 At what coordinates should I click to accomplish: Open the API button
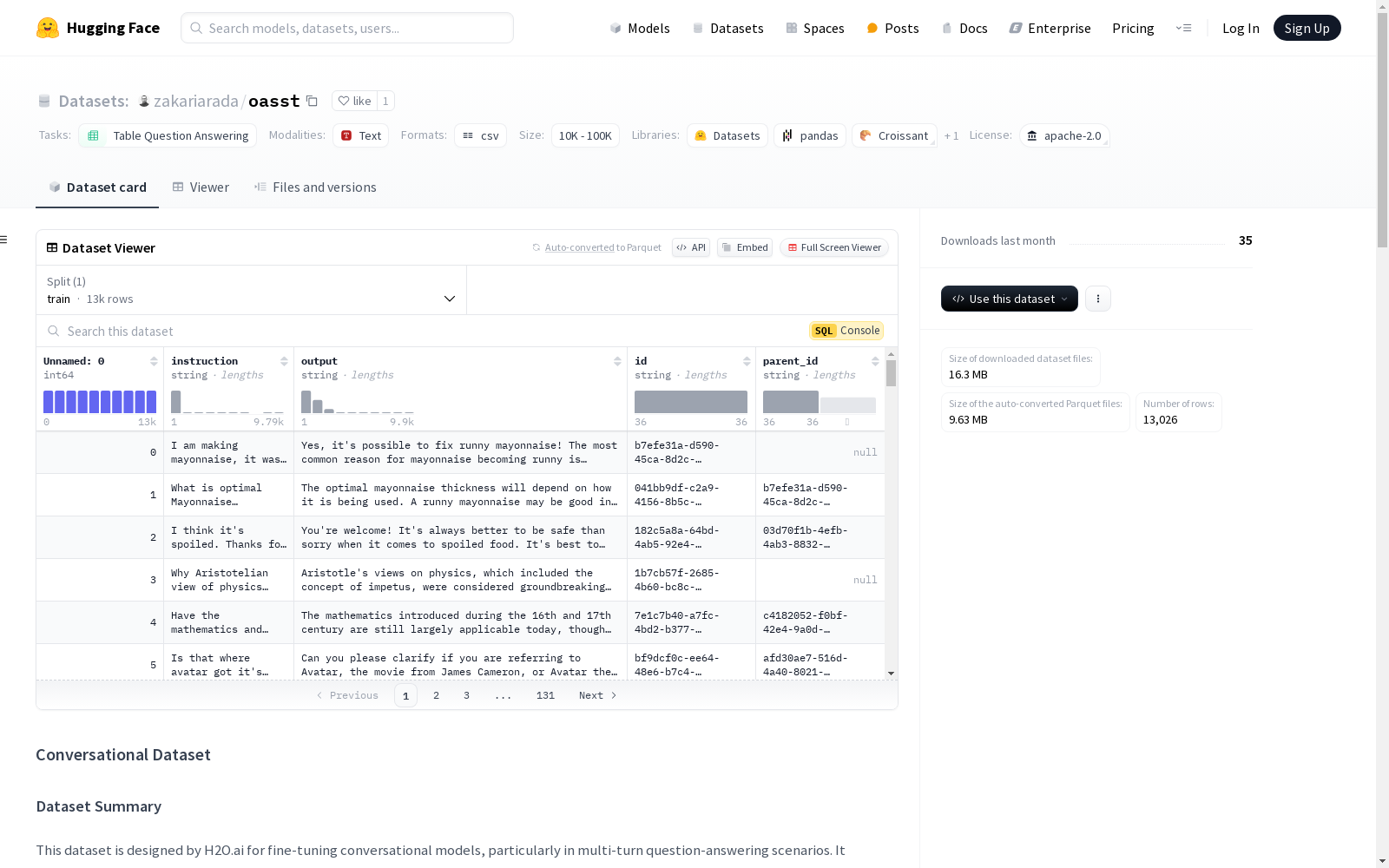(x=691, y=247)
